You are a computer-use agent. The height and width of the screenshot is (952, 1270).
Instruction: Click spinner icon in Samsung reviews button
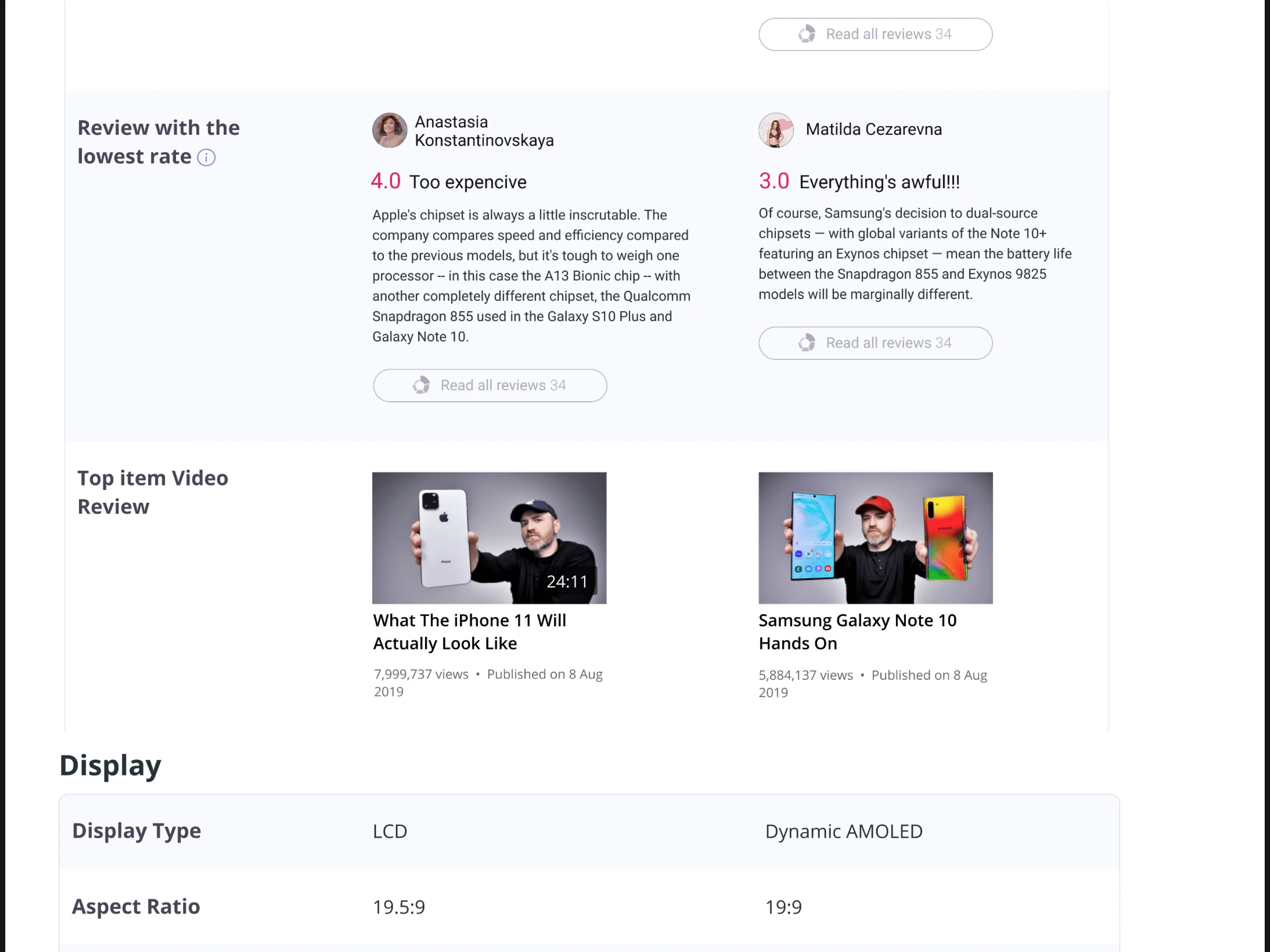[x=807, y=343]
